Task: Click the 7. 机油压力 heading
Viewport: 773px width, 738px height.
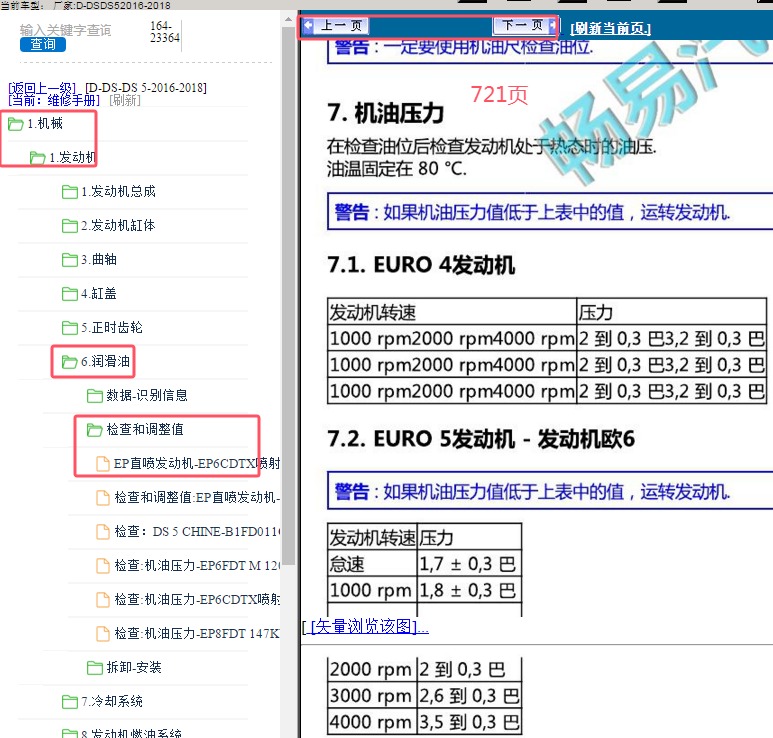Action: click(x=386, y=113)
